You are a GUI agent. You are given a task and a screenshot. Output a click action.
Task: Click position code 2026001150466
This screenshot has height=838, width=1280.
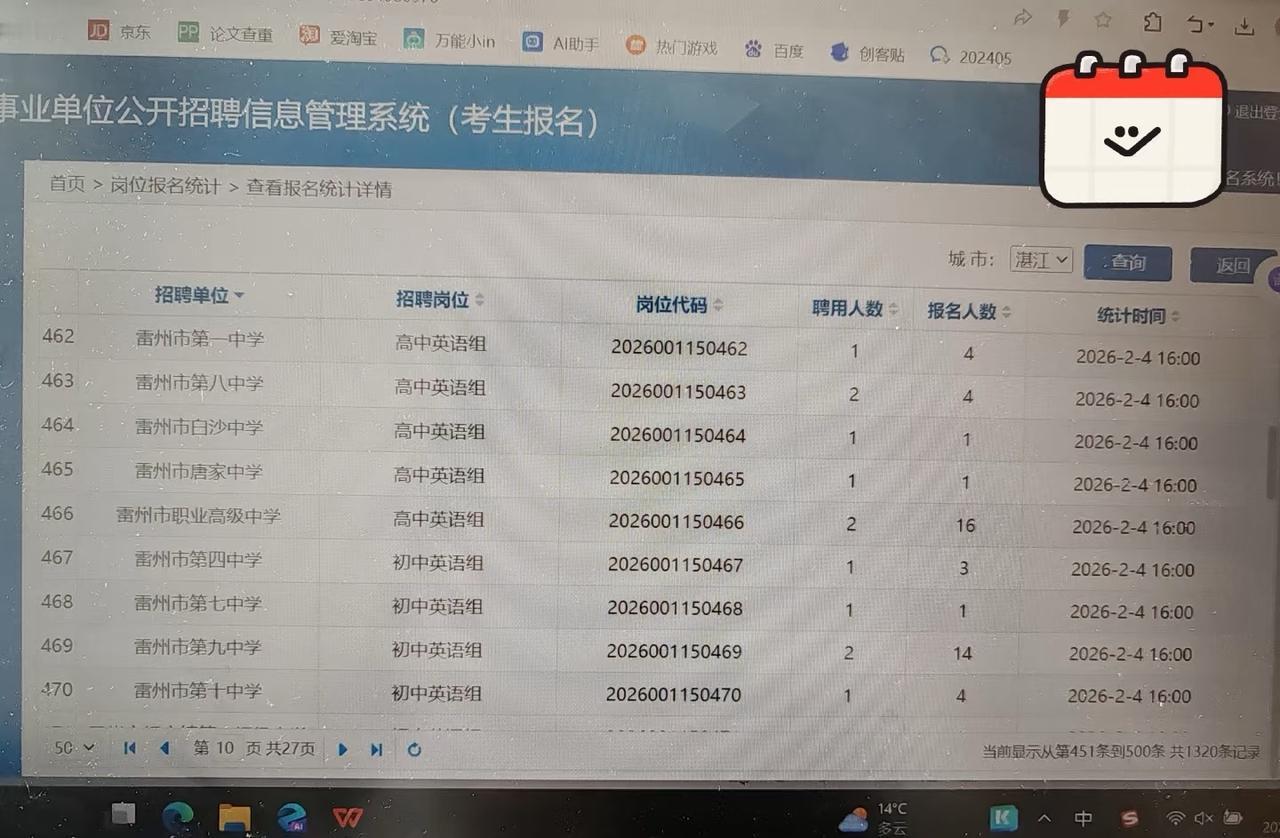(x=676, y=522)
